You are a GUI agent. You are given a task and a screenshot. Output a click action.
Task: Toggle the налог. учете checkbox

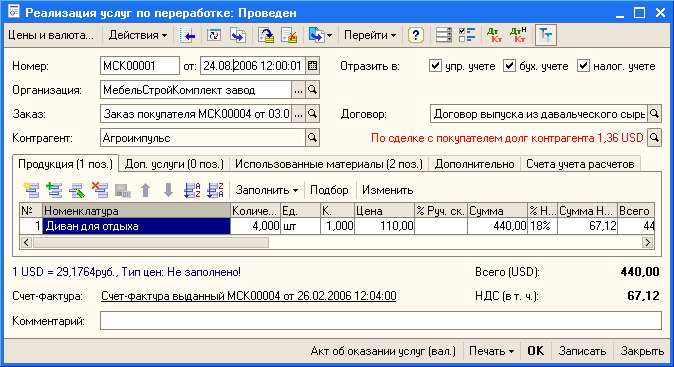(583, 66)
